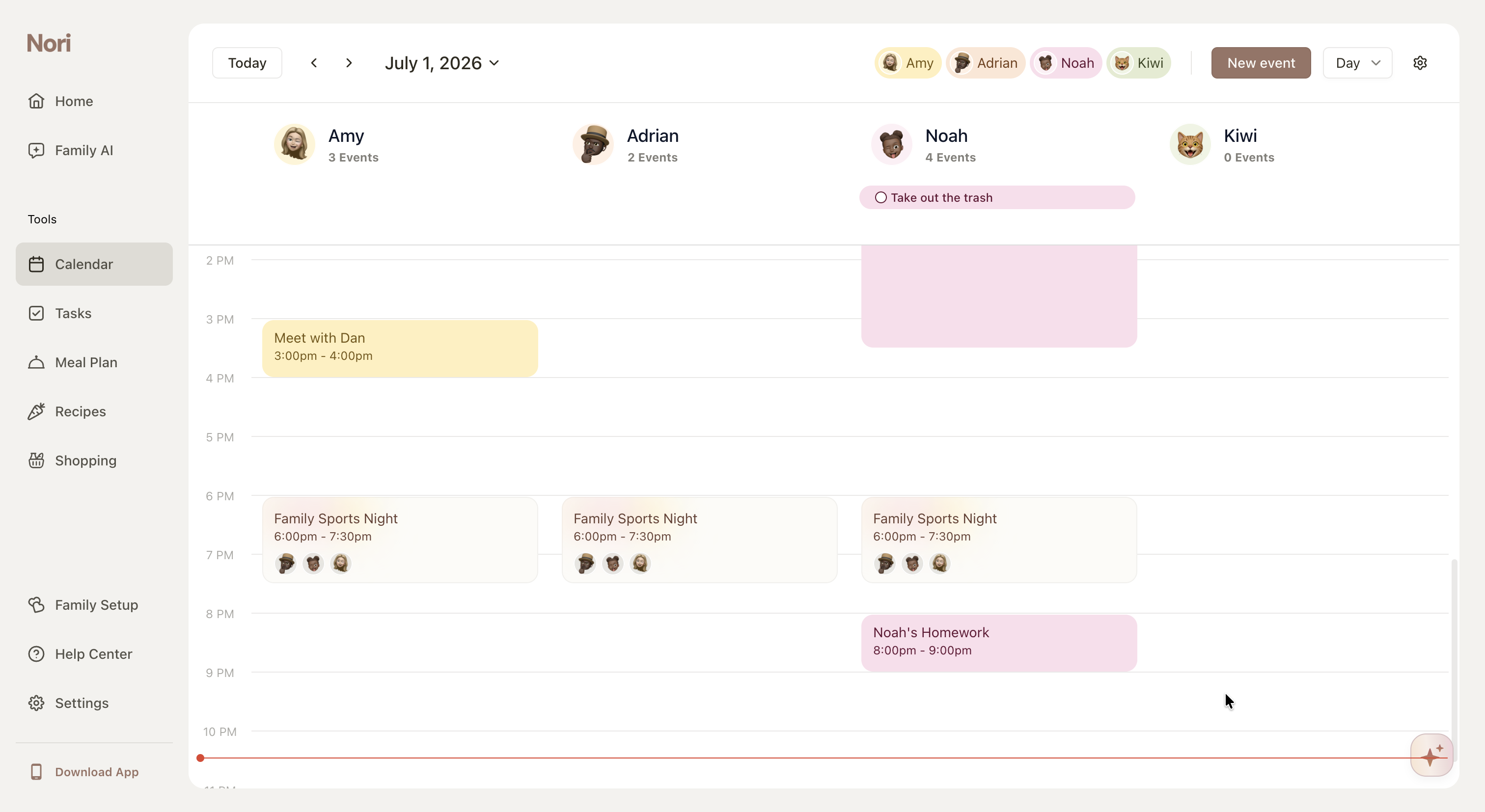Click the 4 Events label under Noah
The width and height of the screenshot is (1485, 812).
coord(951,158)
